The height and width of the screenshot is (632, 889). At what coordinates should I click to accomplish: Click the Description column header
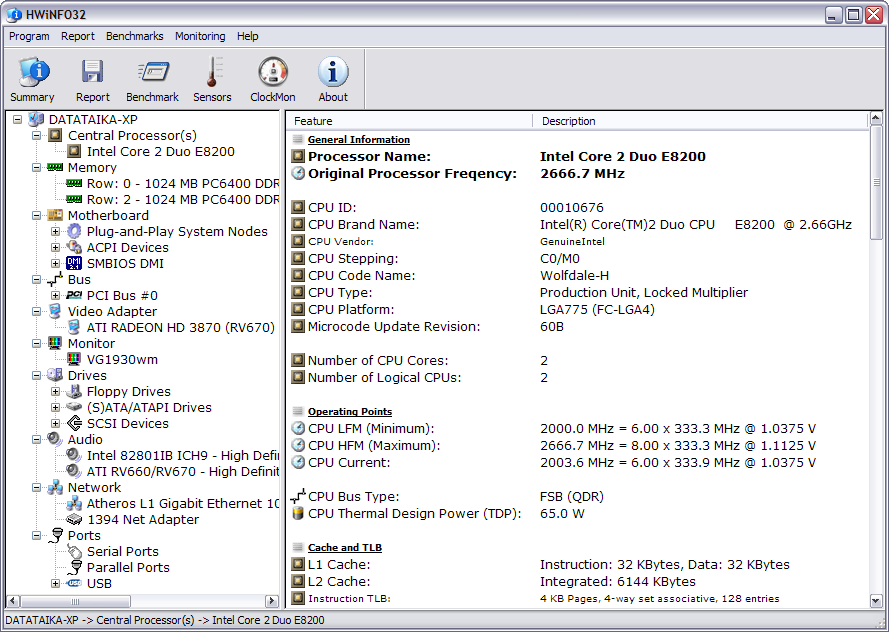[700, 121]
